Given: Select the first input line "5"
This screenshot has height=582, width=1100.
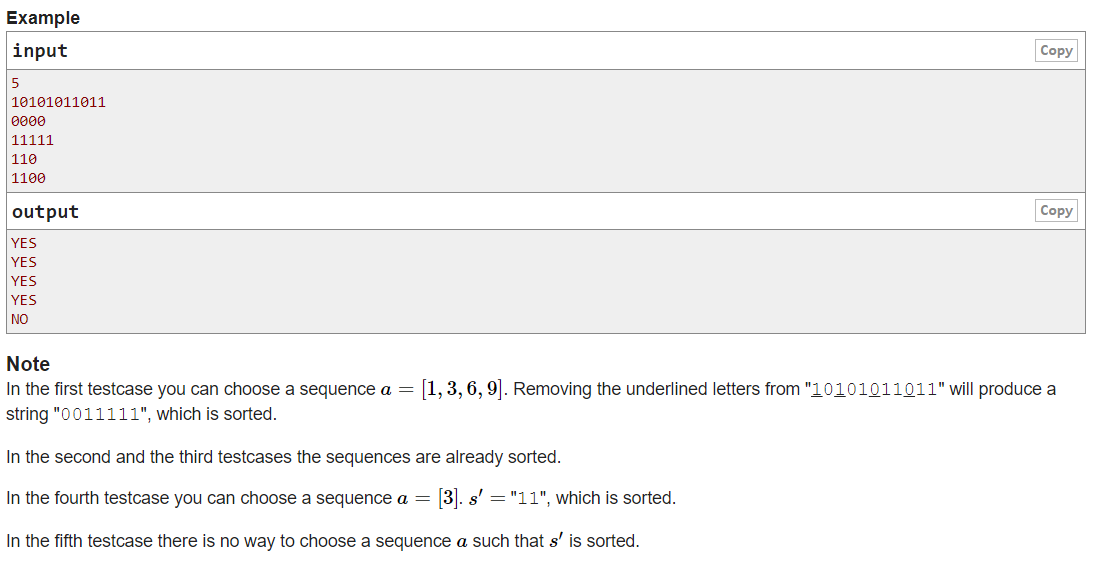Looking at the screenshot, I should [x=15, y=83].
